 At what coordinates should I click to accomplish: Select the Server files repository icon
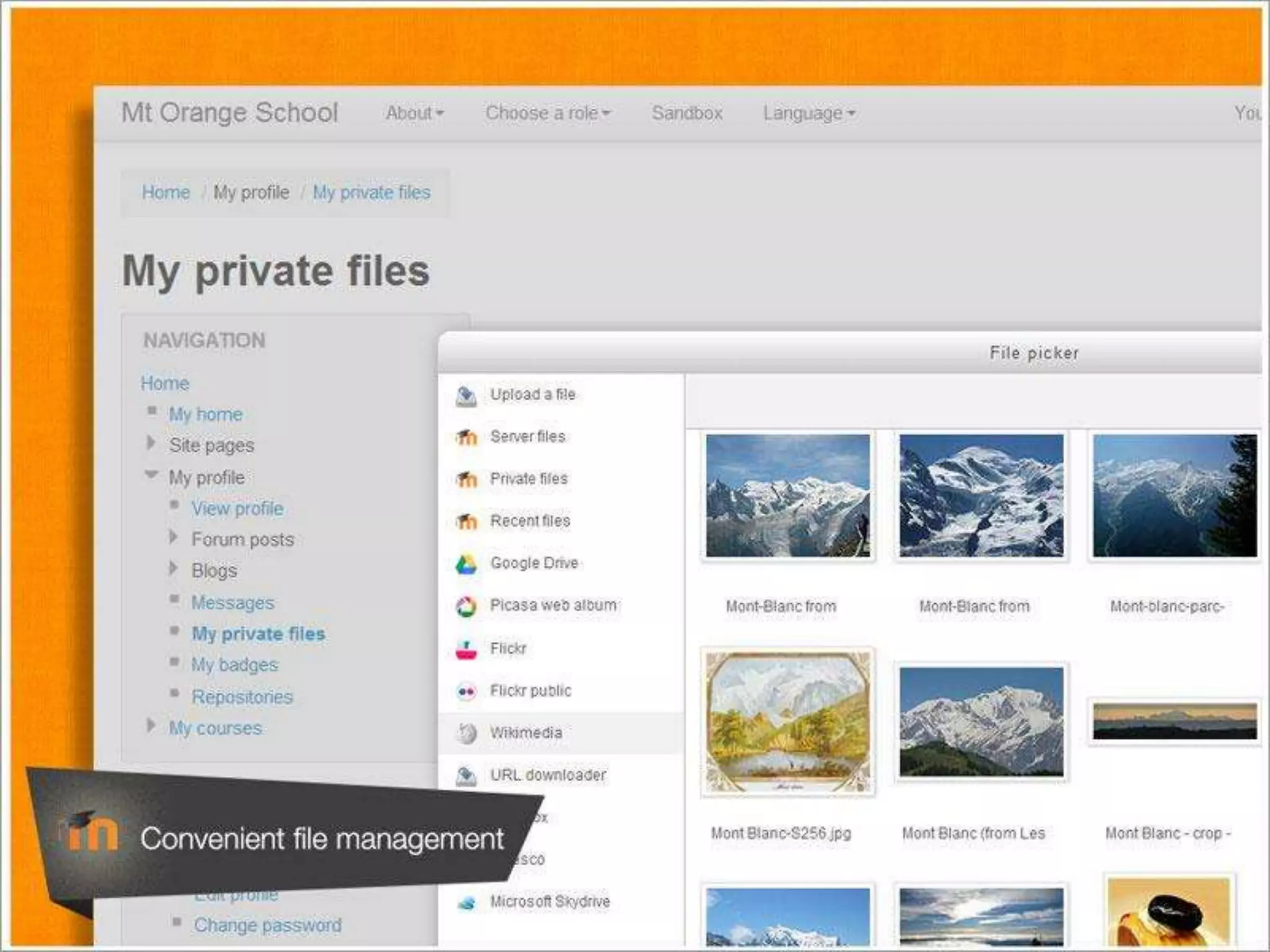(466, 438)
